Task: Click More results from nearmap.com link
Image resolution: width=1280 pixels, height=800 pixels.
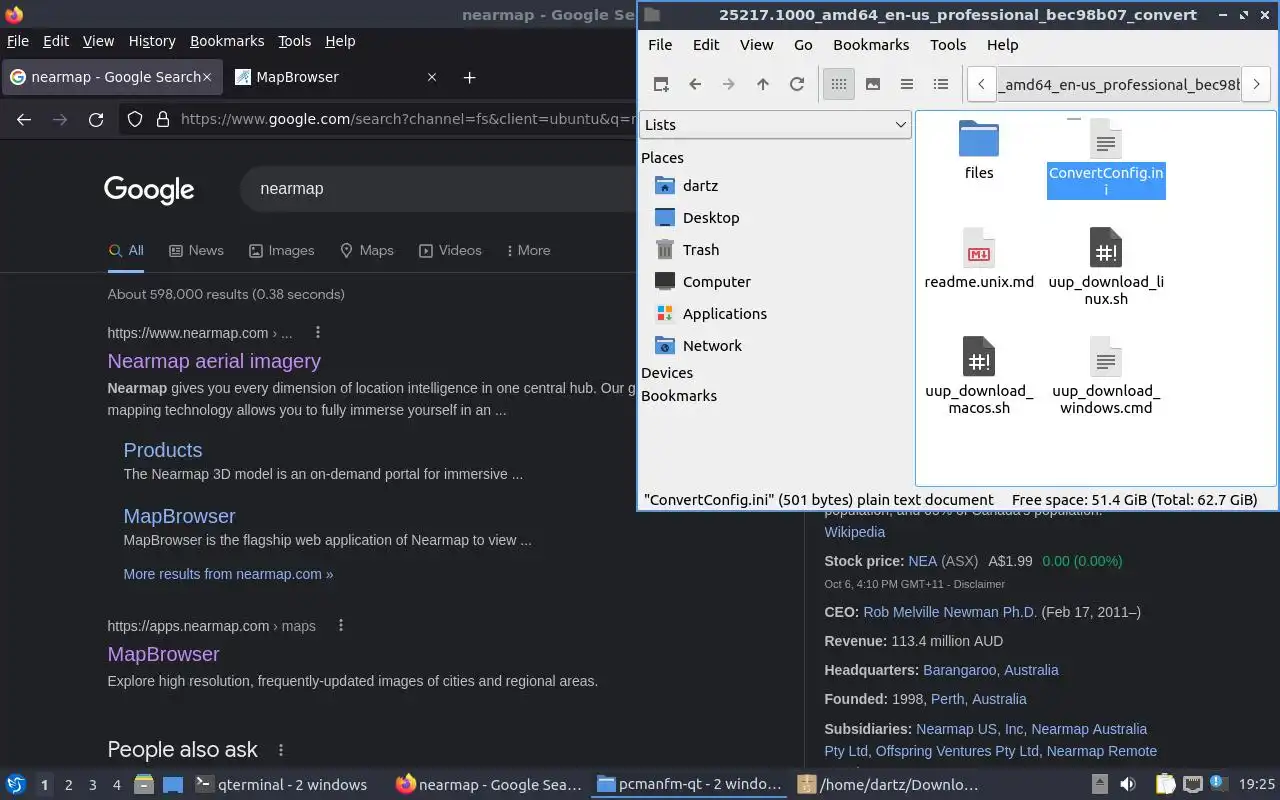Action: coord(228,574)
